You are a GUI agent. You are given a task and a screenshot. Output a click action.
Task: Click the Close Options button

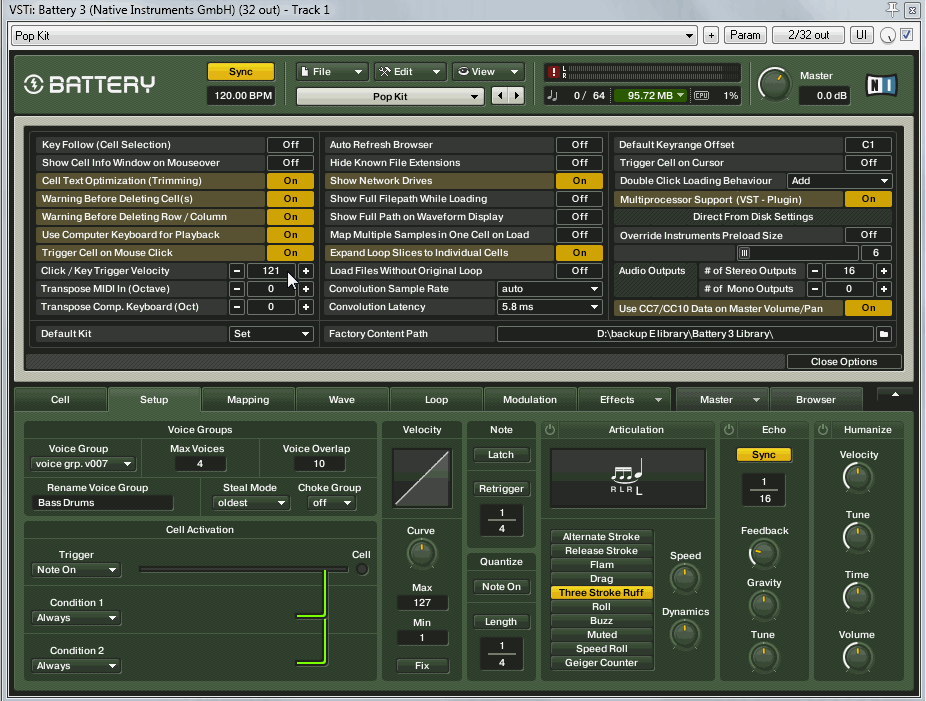(844, 361)
